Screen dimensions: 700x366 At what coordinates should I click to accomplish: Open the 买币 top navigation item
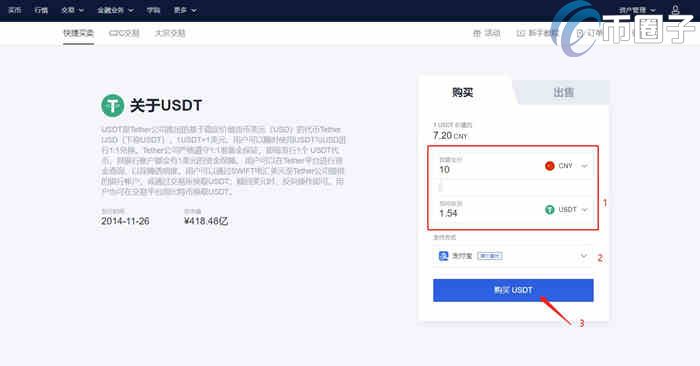pos(14,10)
